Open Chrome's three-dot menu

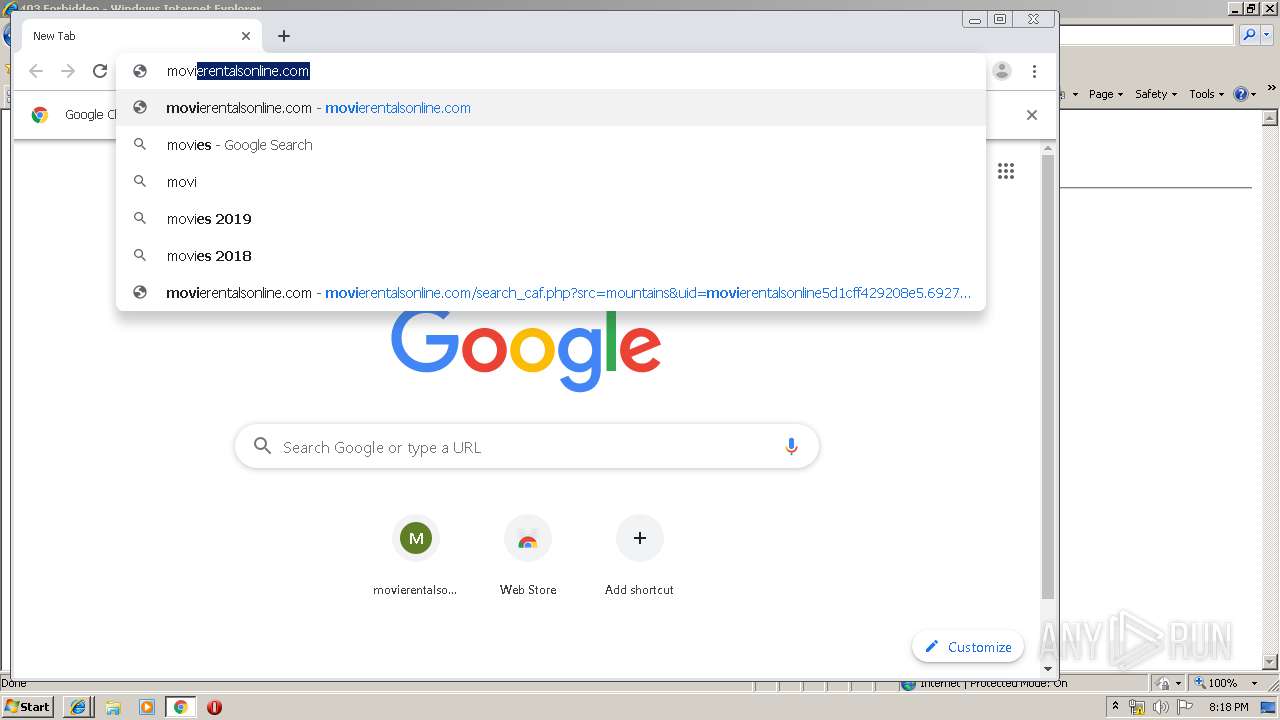(x=1034, y=71)
